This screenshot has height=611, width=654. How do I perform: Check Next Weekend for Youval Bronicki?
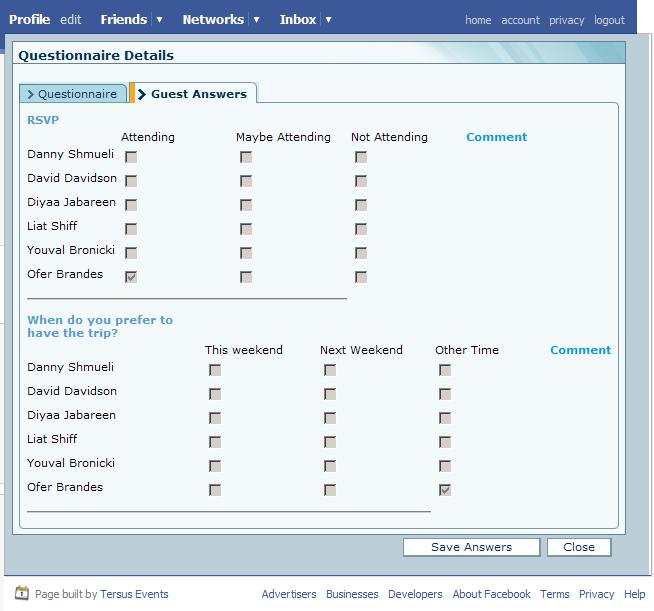tap(330, 466)
